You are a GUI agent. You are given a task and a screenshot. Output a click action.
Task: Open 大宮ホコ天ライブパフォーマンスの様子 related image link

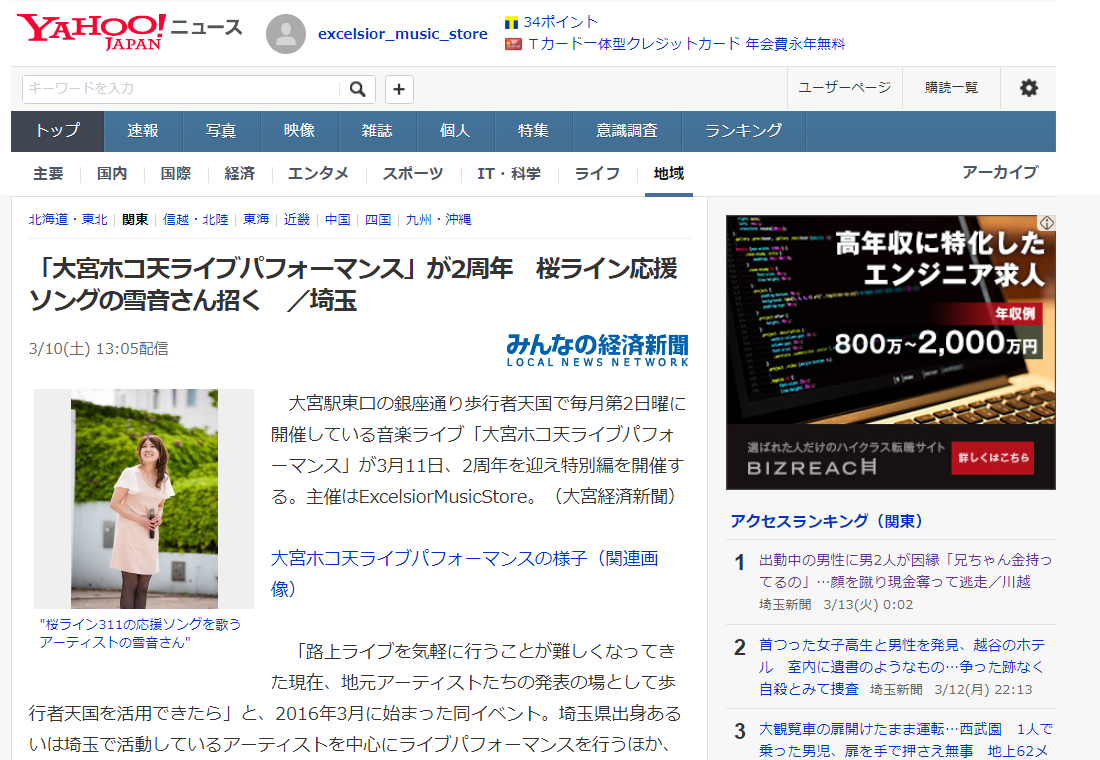click(x=464, y=573)
